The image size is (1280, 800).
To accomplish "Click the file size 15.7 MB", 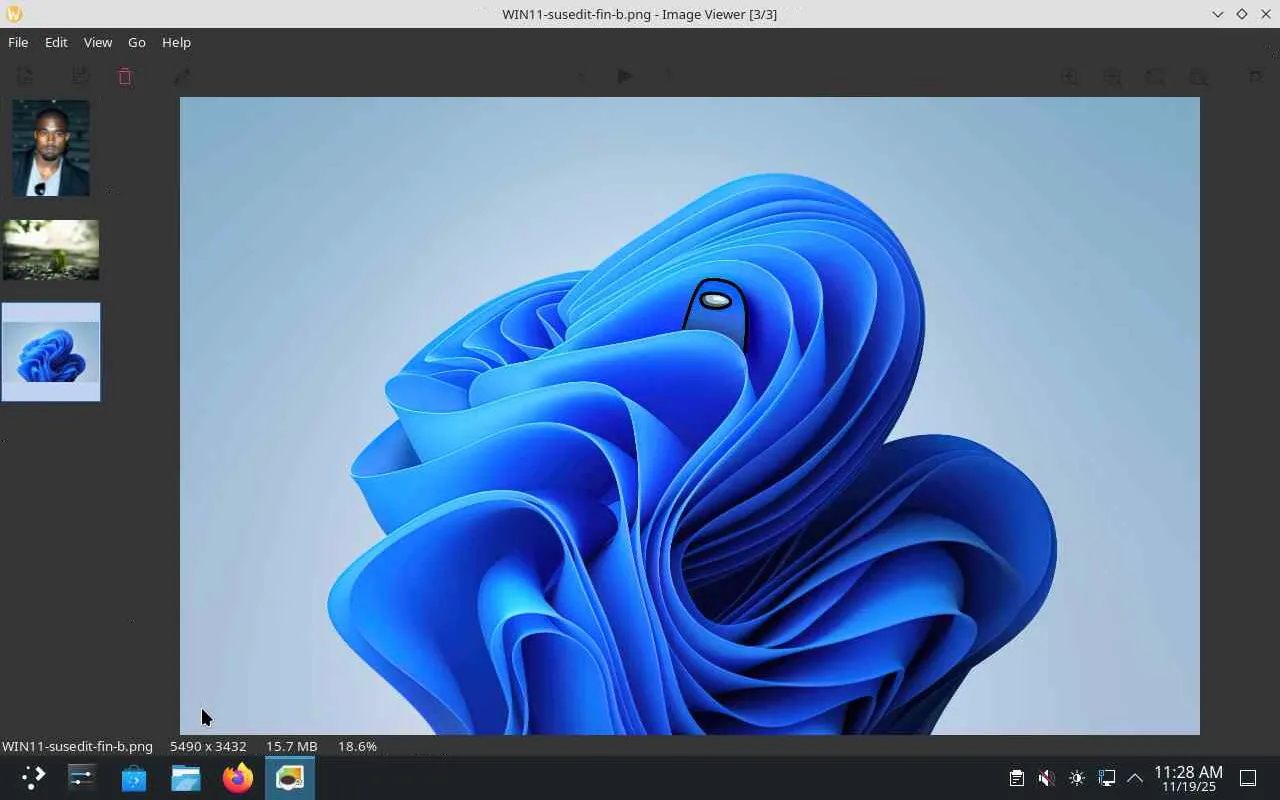I will [292, 746].
